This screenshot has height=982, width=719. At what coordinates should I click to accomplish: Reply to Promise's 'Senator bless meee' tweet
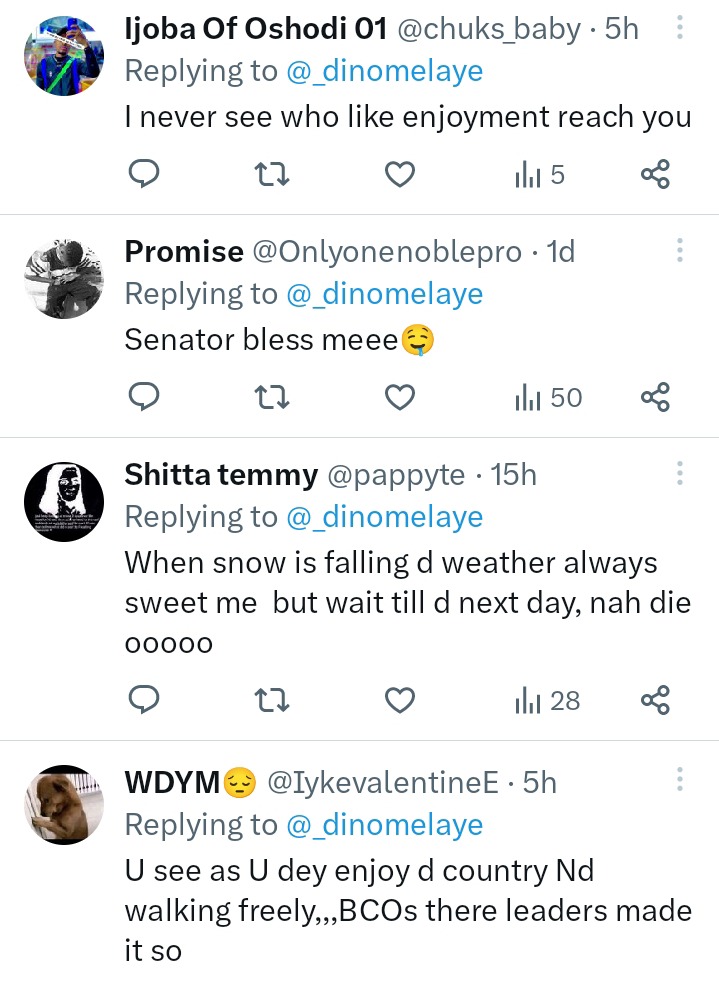(146, 398)
